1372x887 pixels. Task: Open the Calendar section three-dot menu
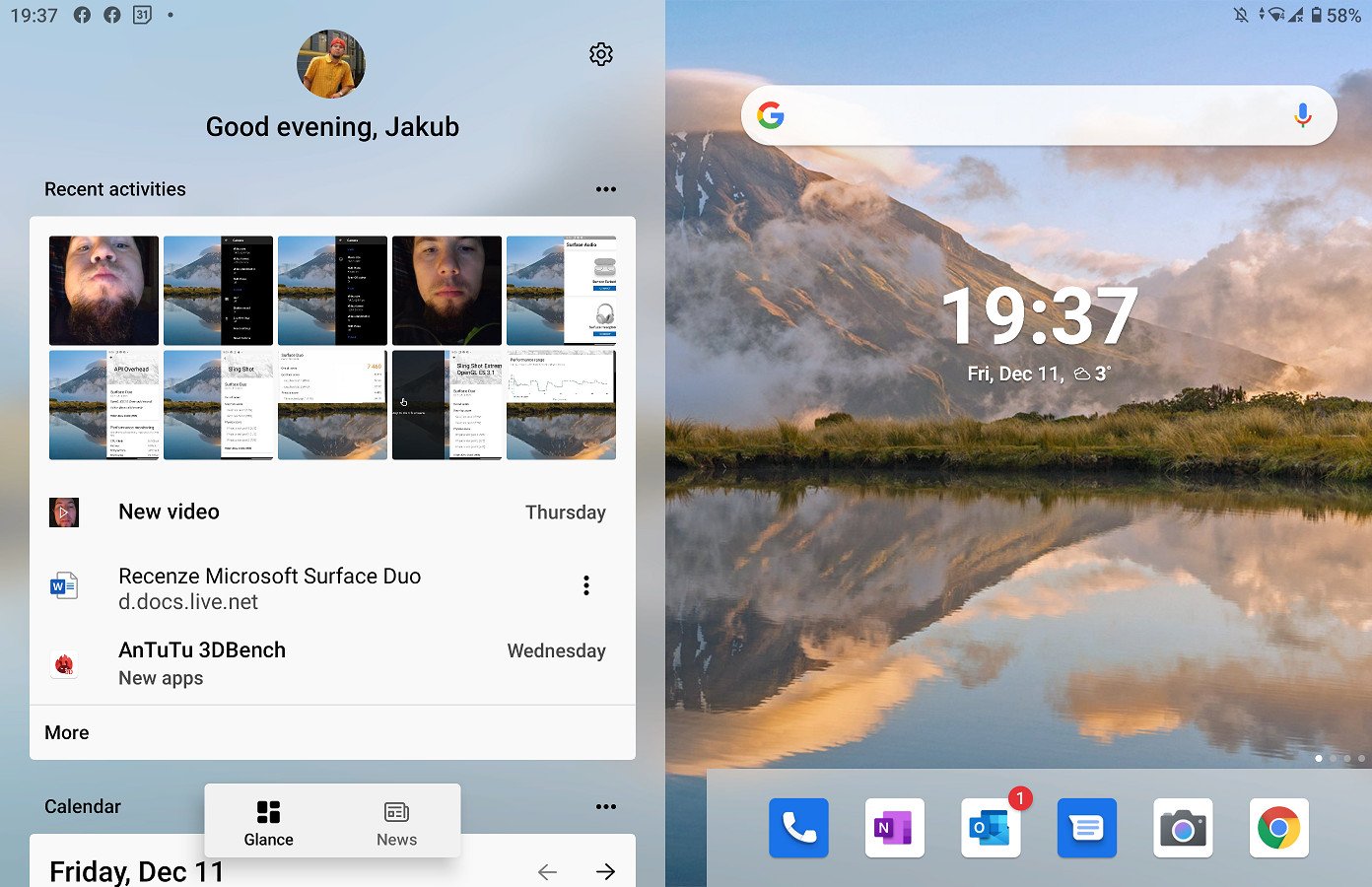tap(606, 806)
